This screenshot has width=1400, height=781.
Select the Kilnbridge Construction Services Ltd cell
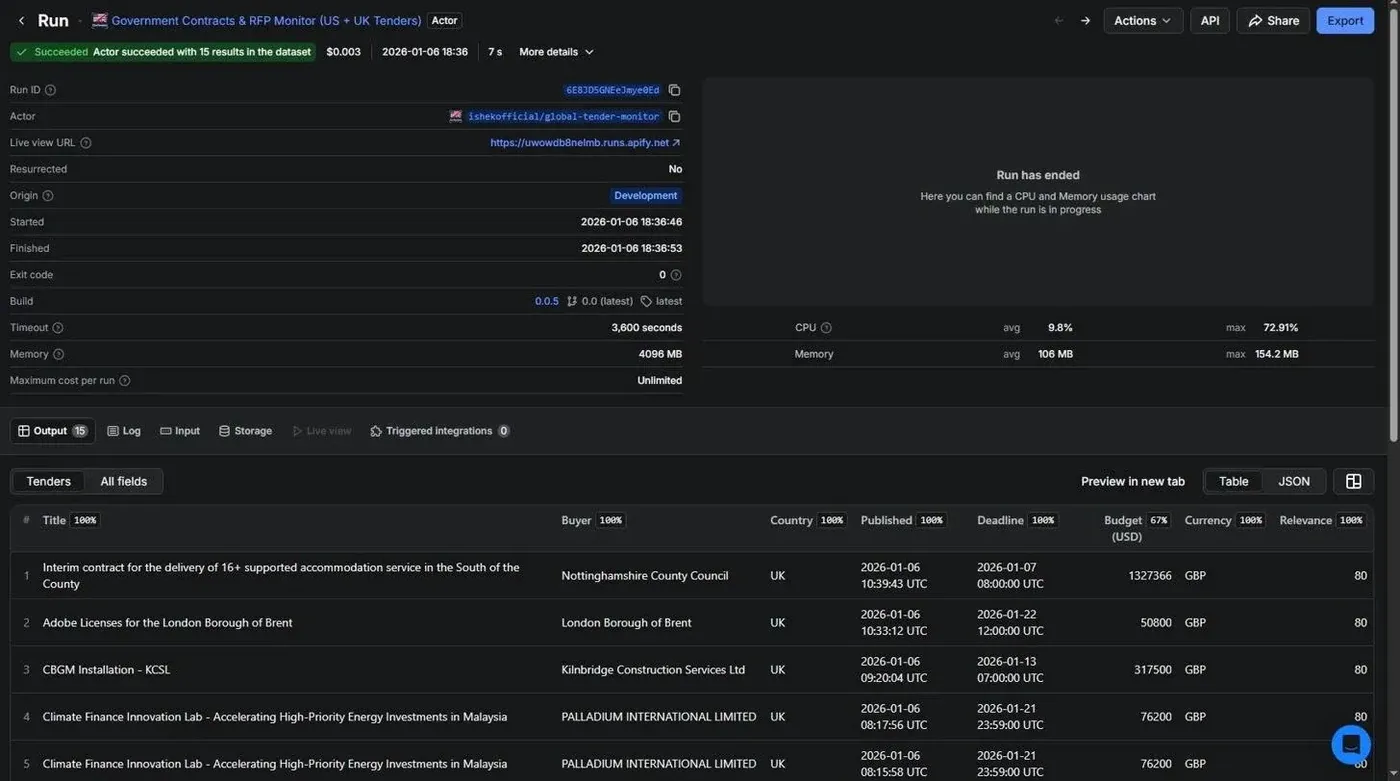point(653,670)
